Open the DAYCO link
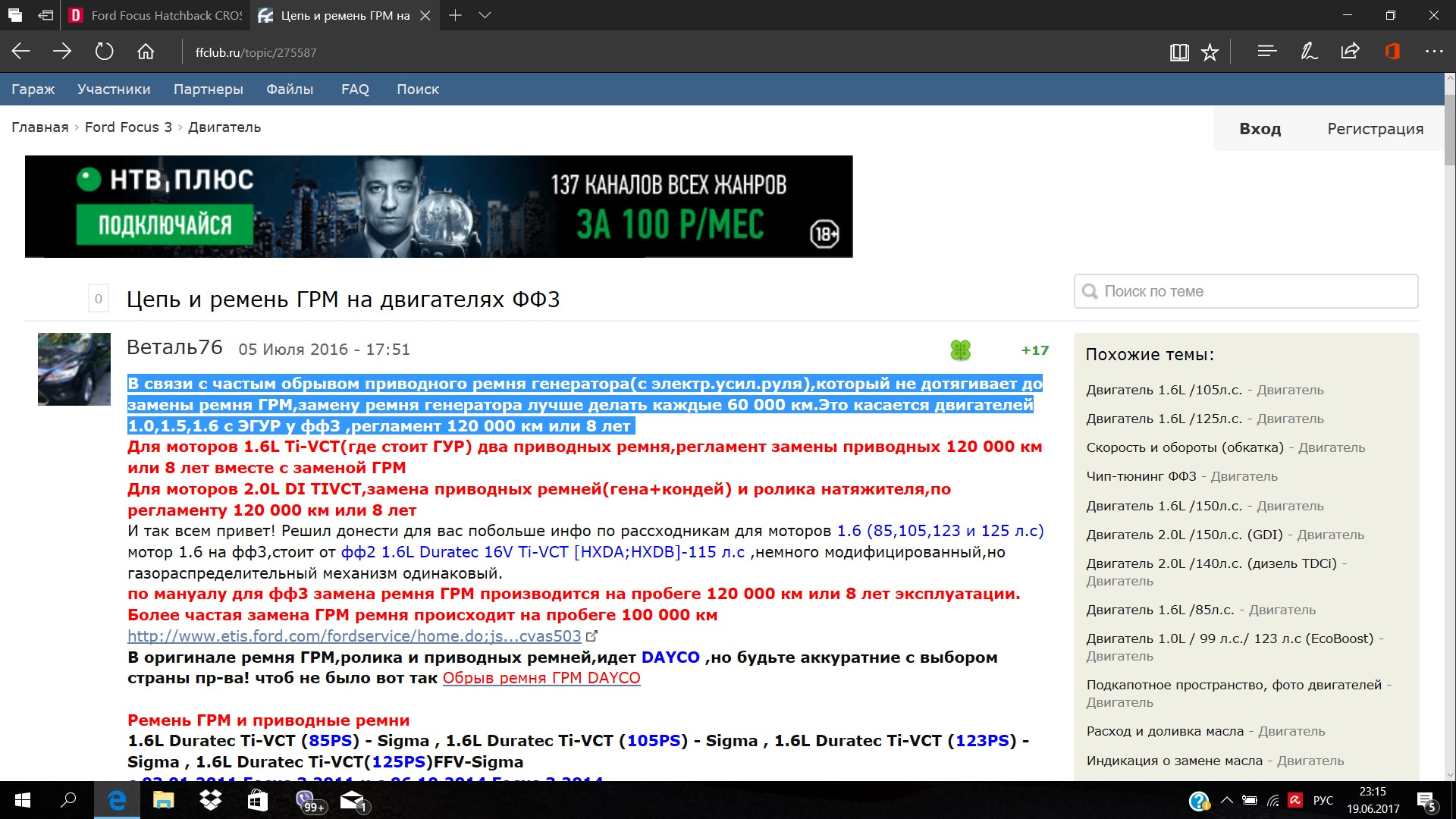Screen dimensions: 1456x819 click(670, 657)
